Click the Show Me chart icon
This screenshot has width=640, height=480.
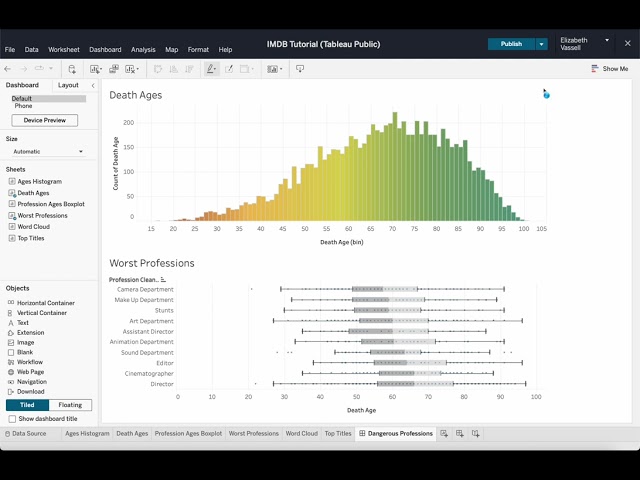(595, 69)
